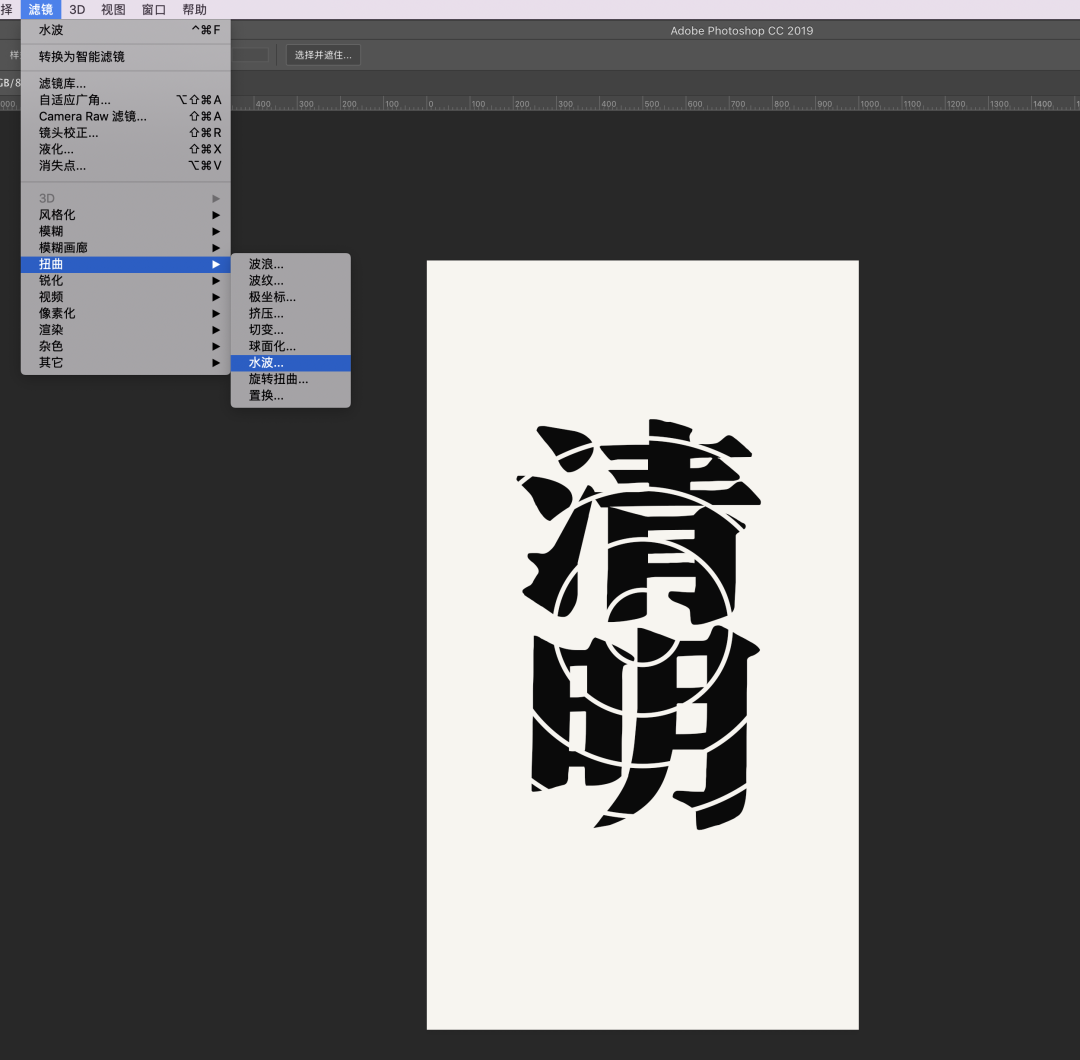Select the Camera Raw 滤镜... entry
Image resolution: width=1080 pixels, height=1060 pixels.
(x=92, y=117)
